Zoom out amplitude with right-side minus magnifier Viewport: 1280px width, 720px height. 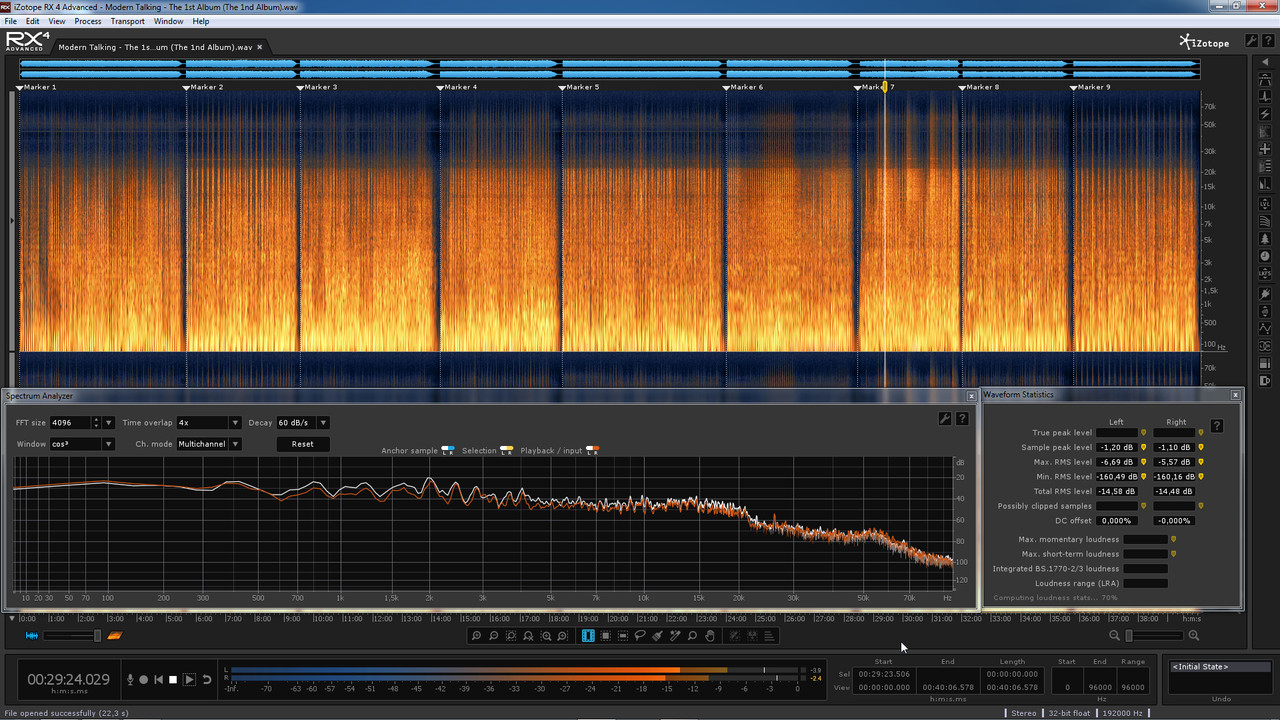tap(1114, 636)
